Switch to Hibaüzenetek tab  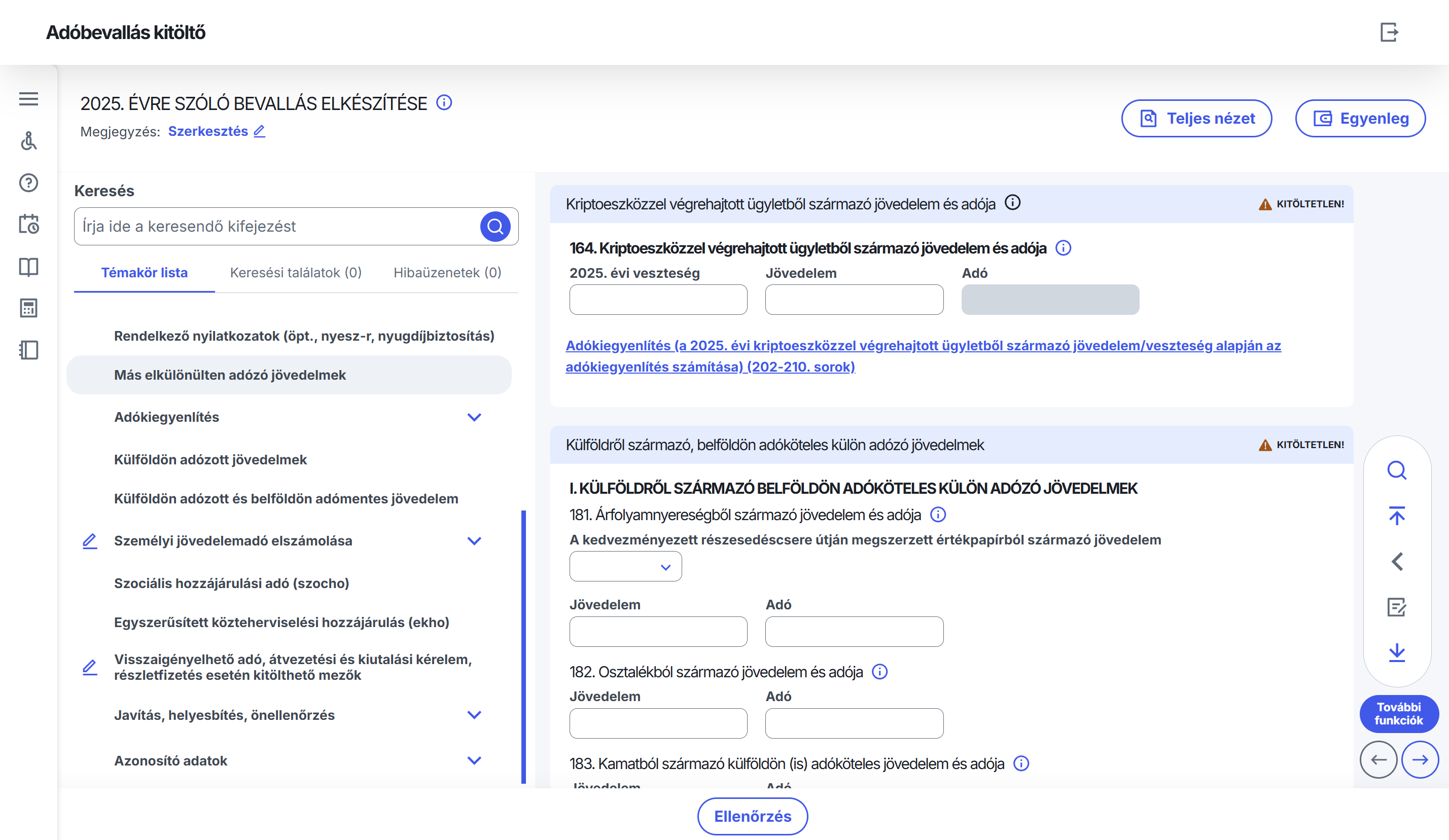coord(447,272)
